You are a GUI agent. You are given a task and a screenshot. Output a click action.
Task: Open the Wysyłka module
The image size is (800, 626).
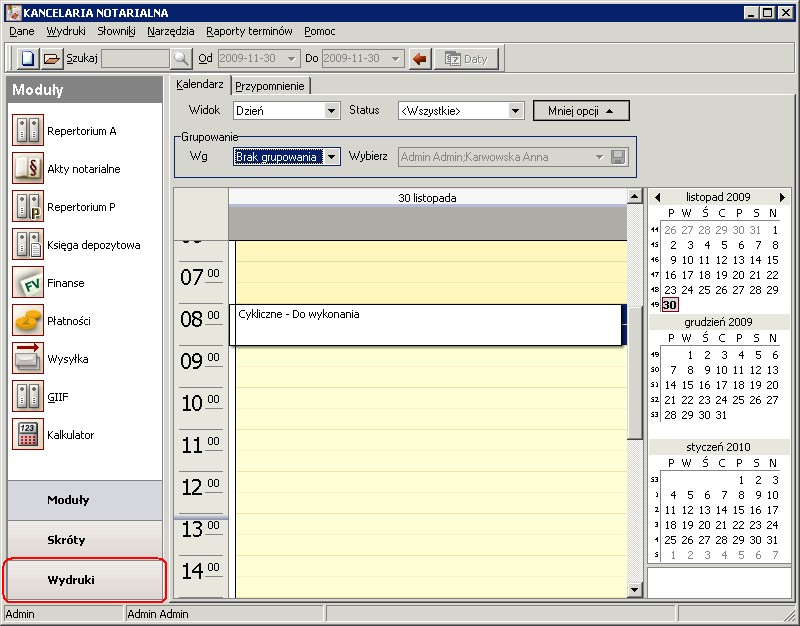point(66,359)
